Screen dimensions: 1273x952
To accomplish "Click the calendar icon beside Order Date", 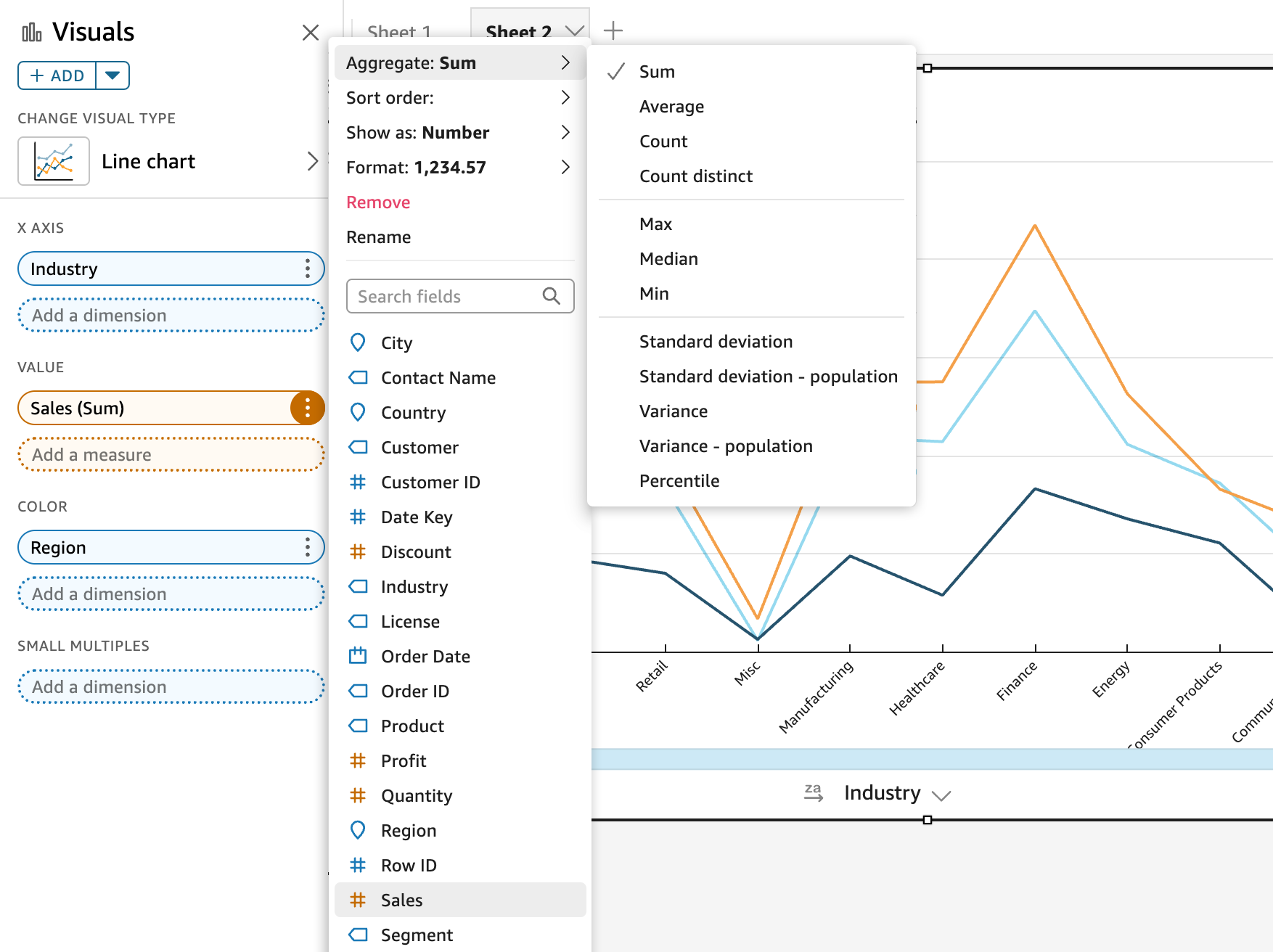I will [358, 656].
